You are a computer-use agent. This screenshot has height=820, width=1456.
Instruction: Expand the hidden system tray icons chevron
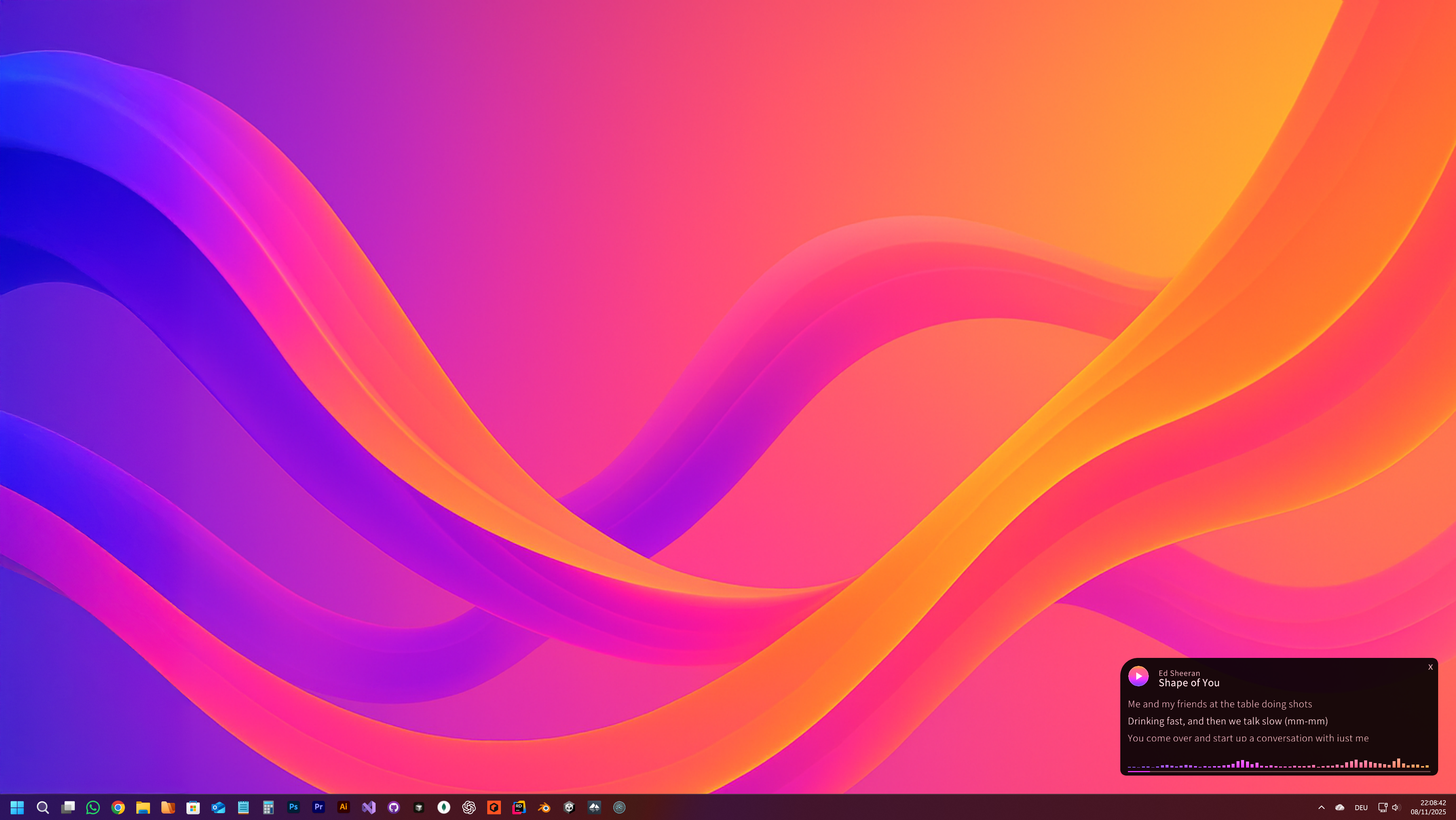click(1321, 807)
